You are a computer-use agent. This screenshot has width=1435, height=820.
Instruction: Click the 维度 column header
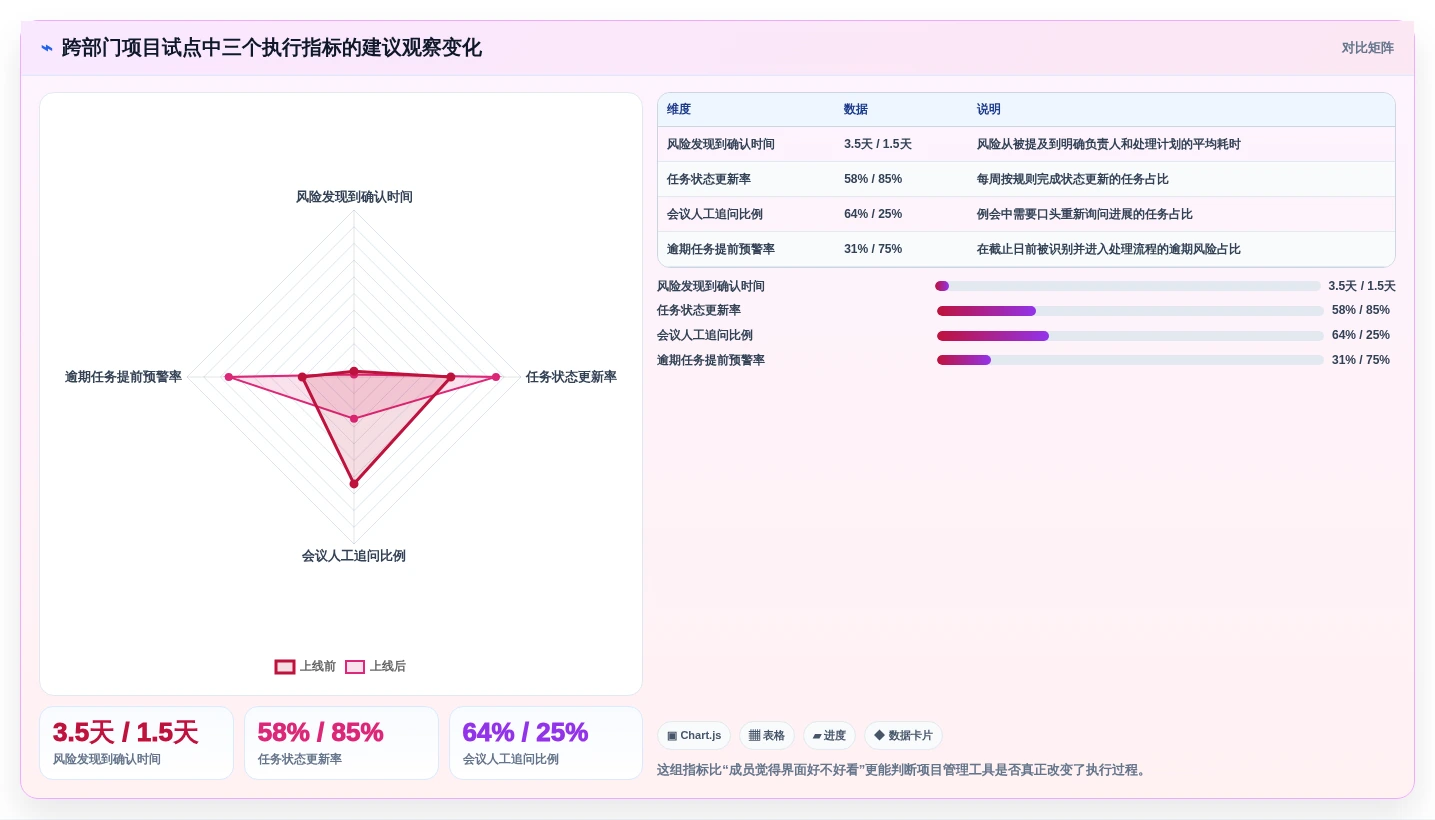(679, 110)
